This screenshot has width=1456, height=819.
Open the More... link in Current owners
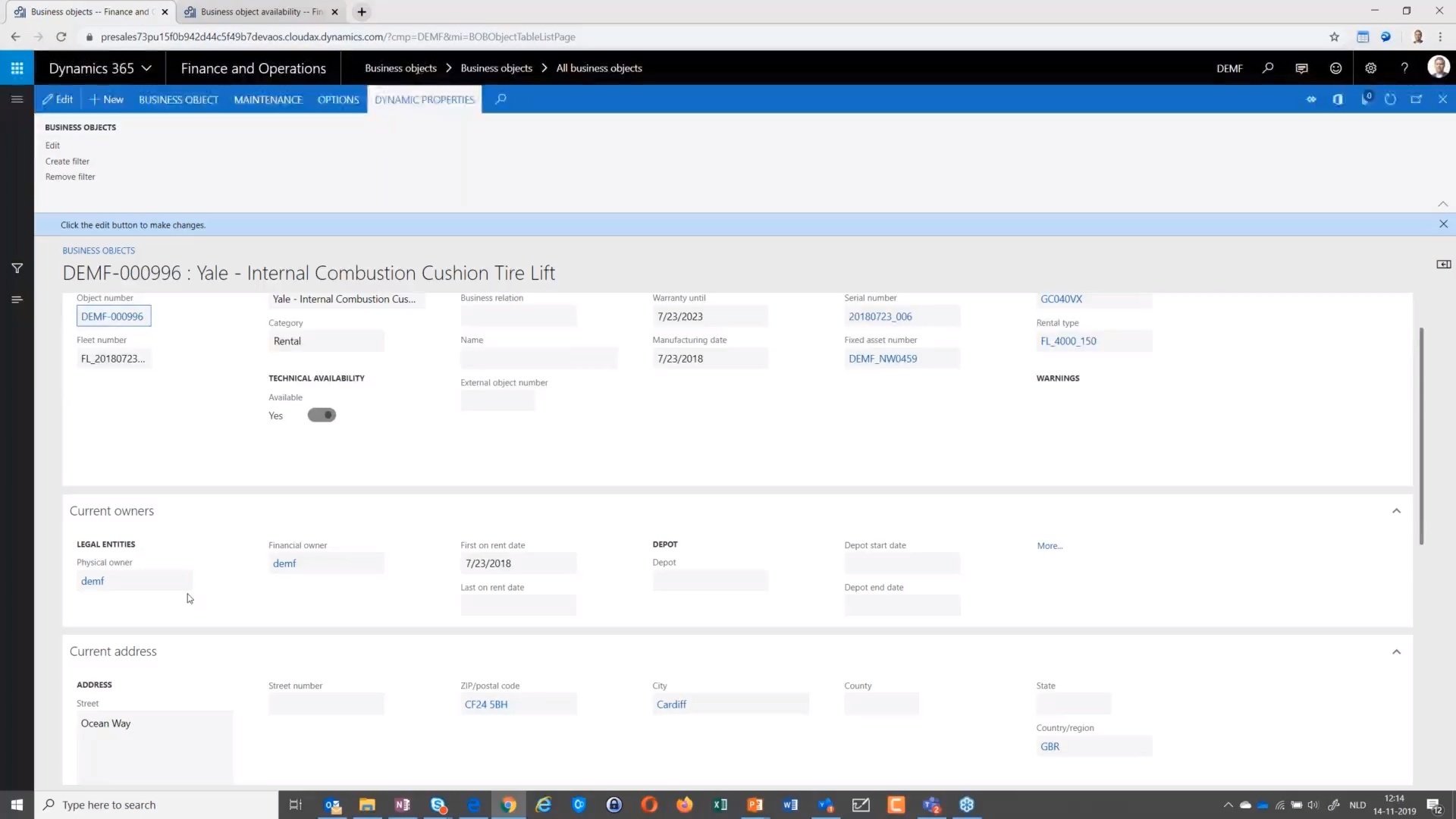coord(1049,545)
